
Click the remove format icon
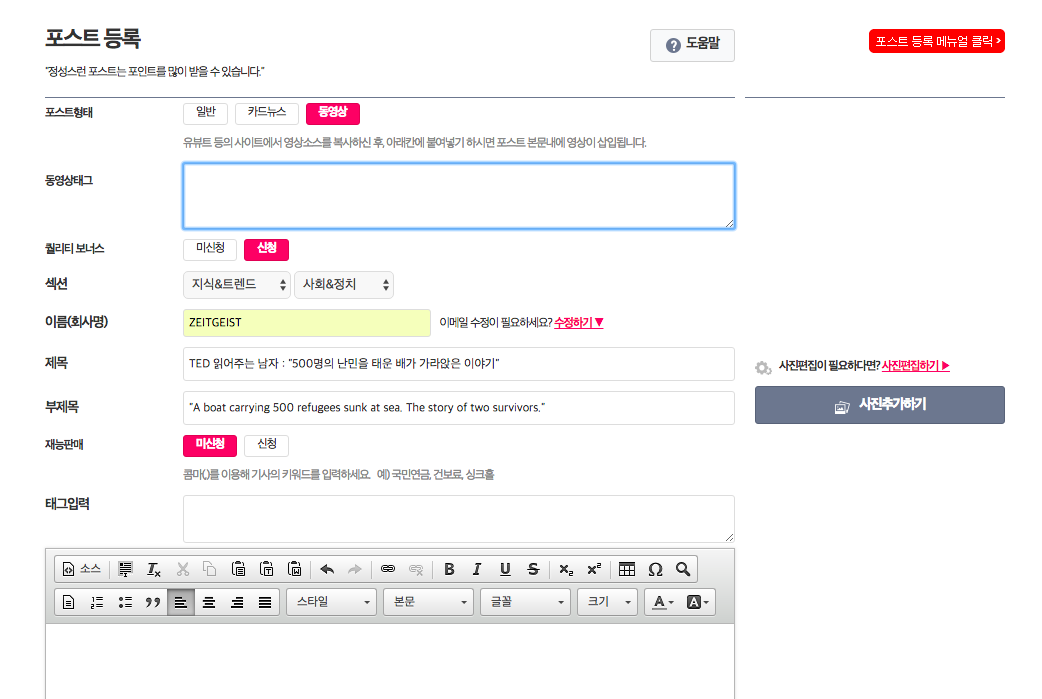pyautogui.click(x=154, y=569)
